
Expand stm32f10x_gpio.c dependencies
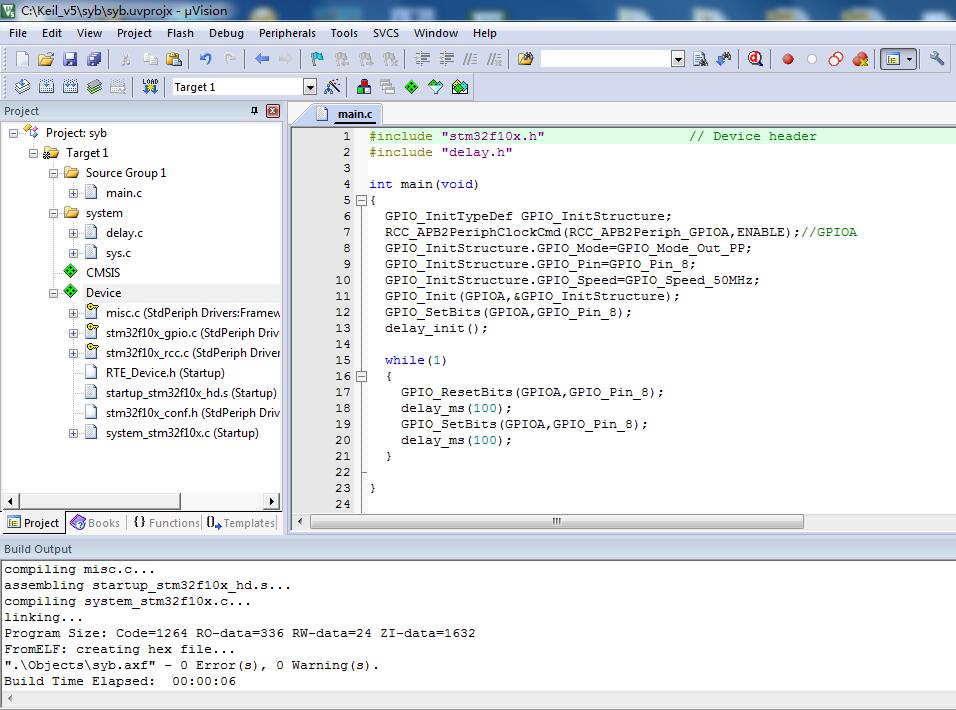[73, 333]
